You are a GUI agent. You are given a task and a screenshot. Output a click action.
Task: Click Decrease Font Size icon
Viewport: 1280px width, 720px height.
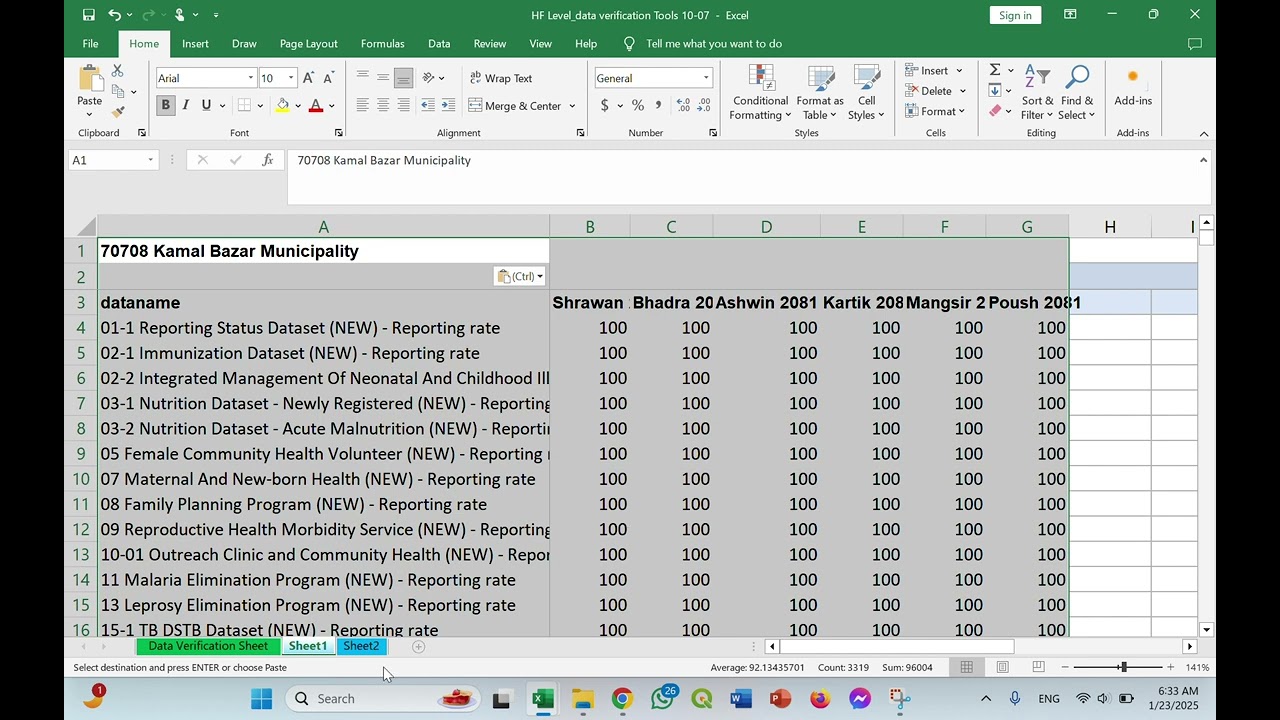(x=328, y=78)
